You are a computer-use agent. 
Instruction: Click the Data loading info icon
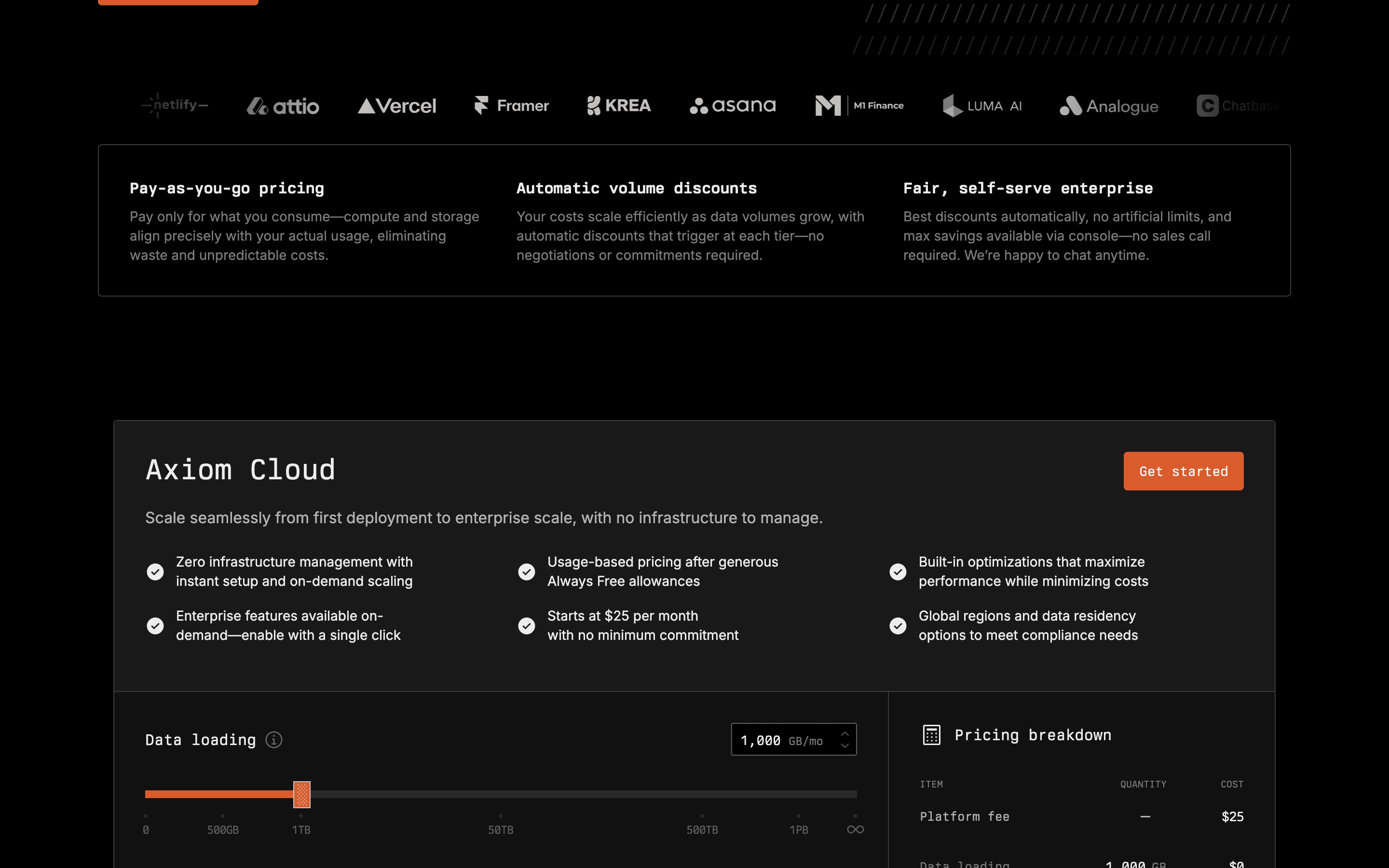point(274,740)
